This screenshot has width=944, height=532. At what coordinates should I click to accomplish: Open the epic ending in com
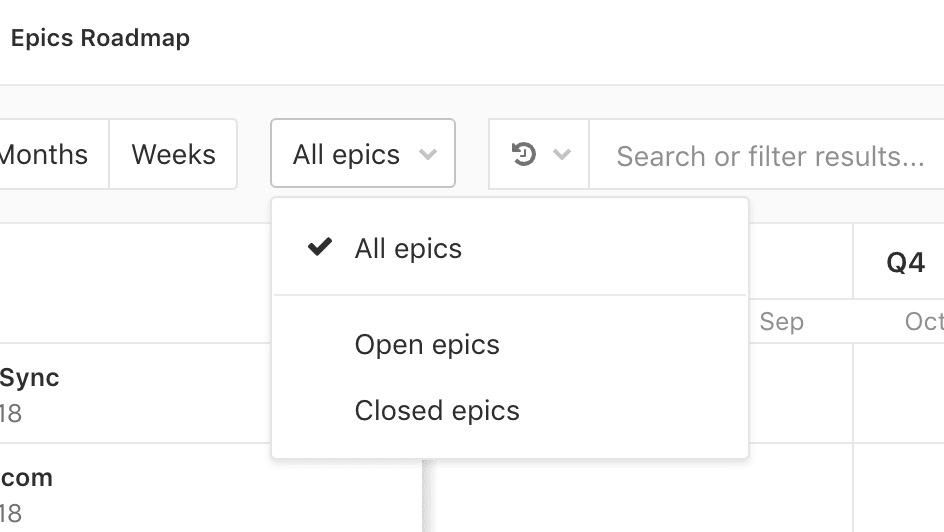tap(26, 478)
